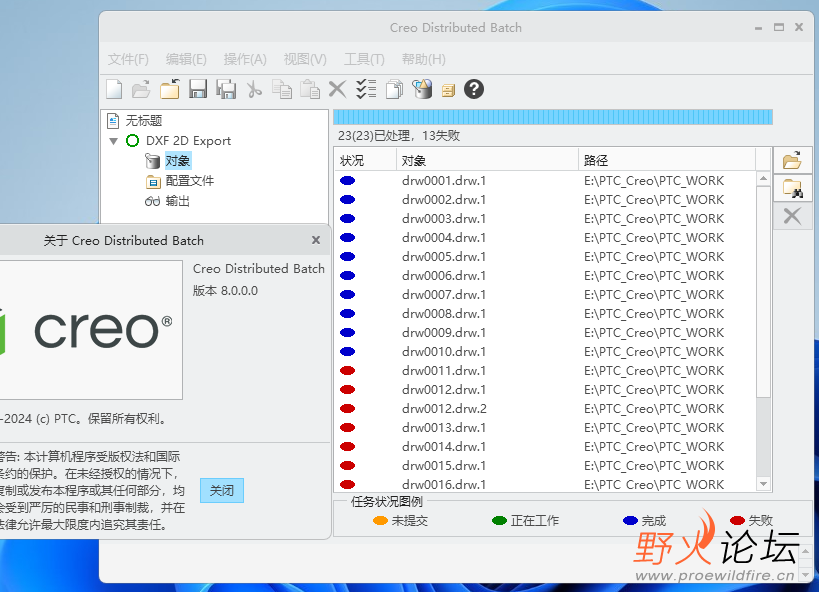Image resolution: width=819 pixels, height=592 pixels.
Task: Click the 未提交 legend entry
Action: tap(401, 520)
